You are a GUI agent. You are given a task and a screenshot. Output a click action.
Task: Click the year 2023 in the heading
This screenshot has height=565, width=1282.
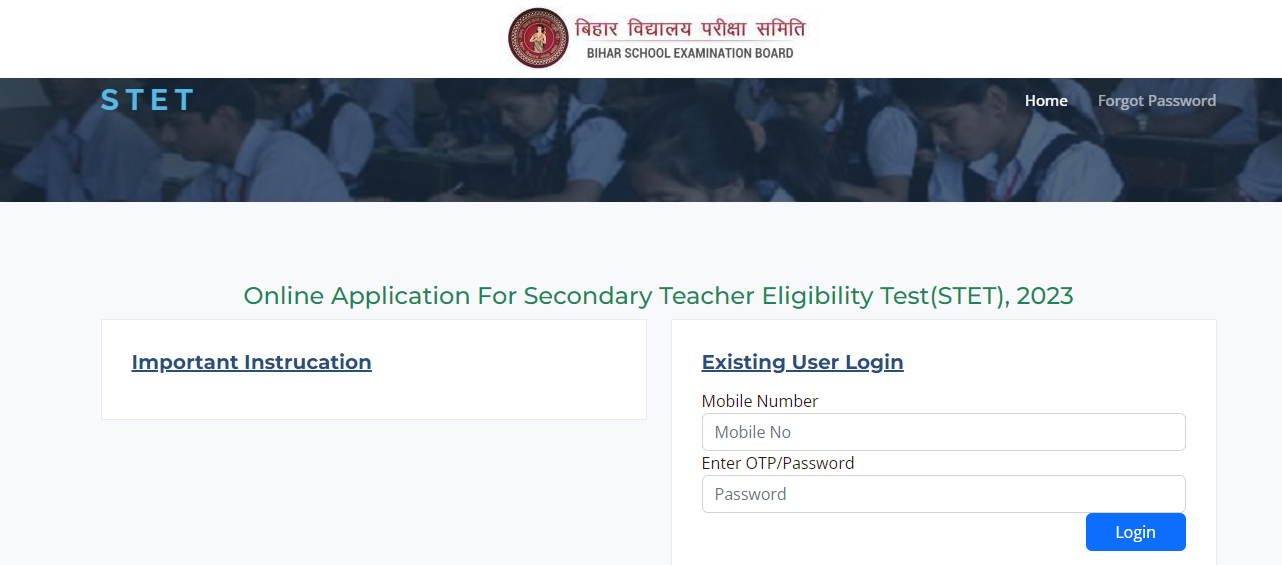pos(1044,296)
